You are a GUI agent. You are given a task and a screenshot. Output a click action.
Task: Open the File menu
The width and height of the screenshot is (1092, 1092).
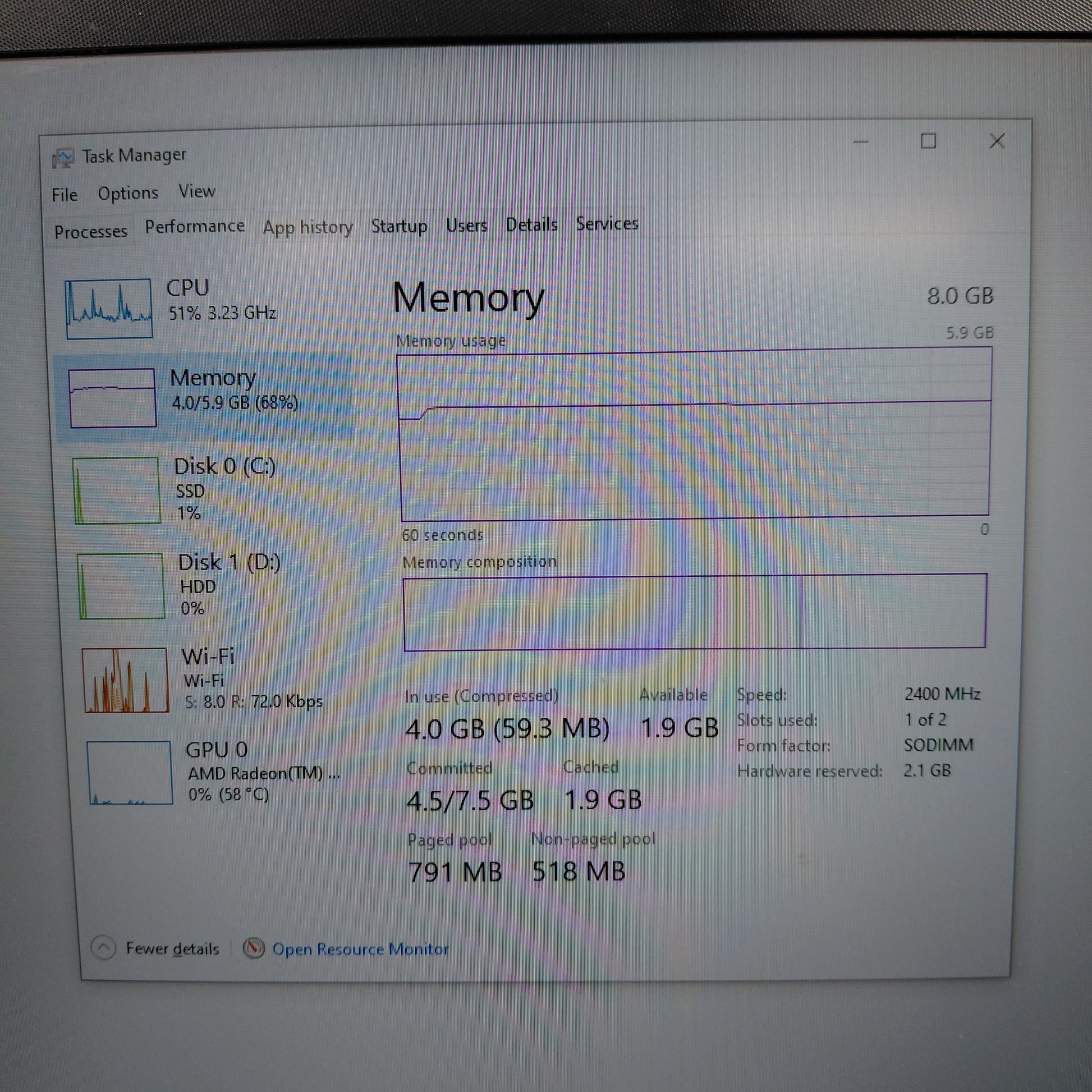pyautogui.click(x=65, y=195)
